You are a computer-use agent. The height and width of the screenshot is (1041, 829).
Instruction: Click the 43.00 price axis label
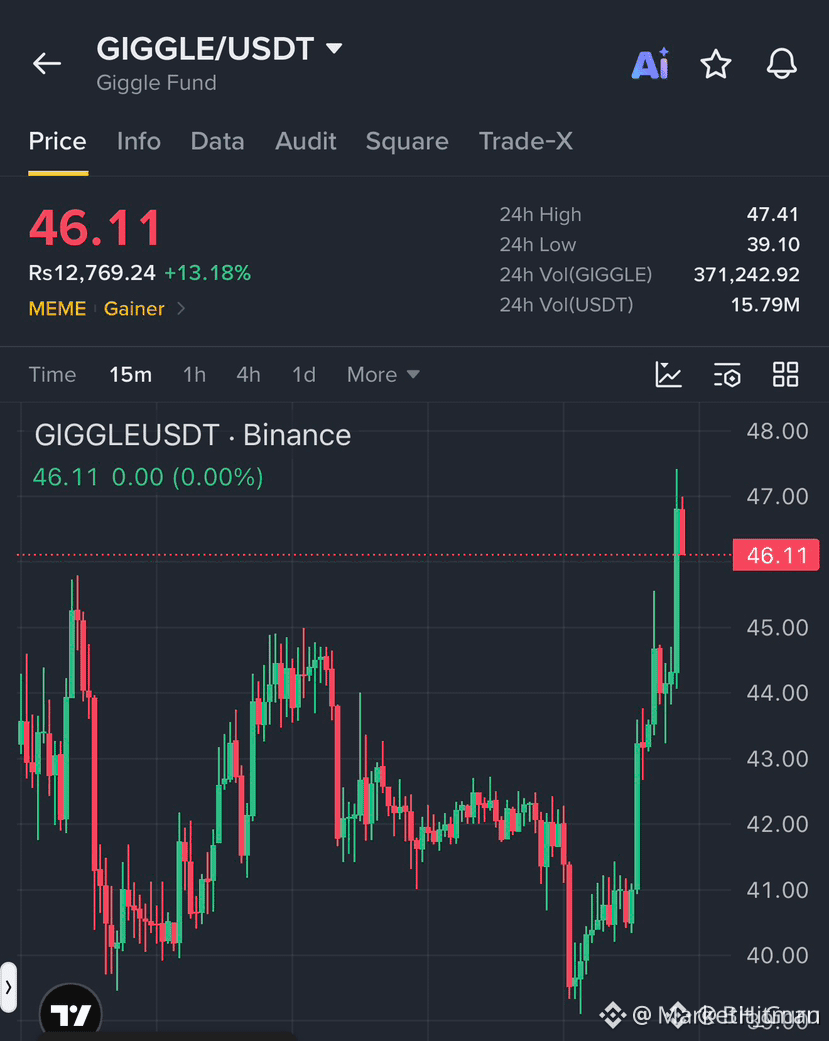777,759
